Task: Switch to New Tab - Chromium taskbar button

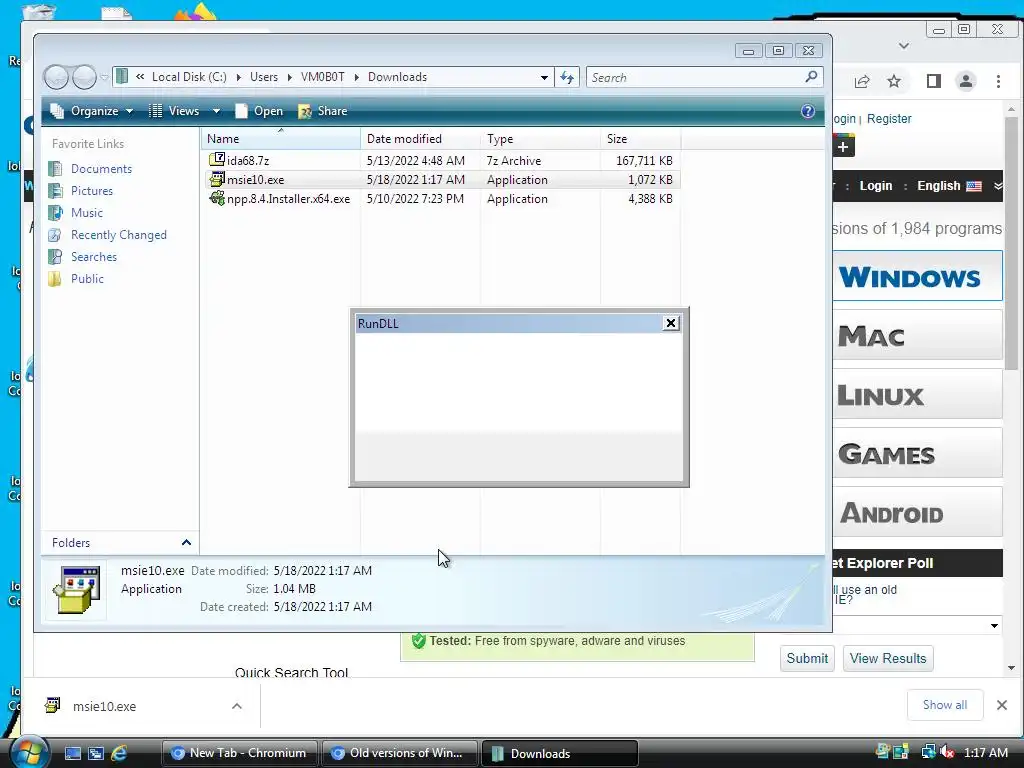Action: (239, 753)
